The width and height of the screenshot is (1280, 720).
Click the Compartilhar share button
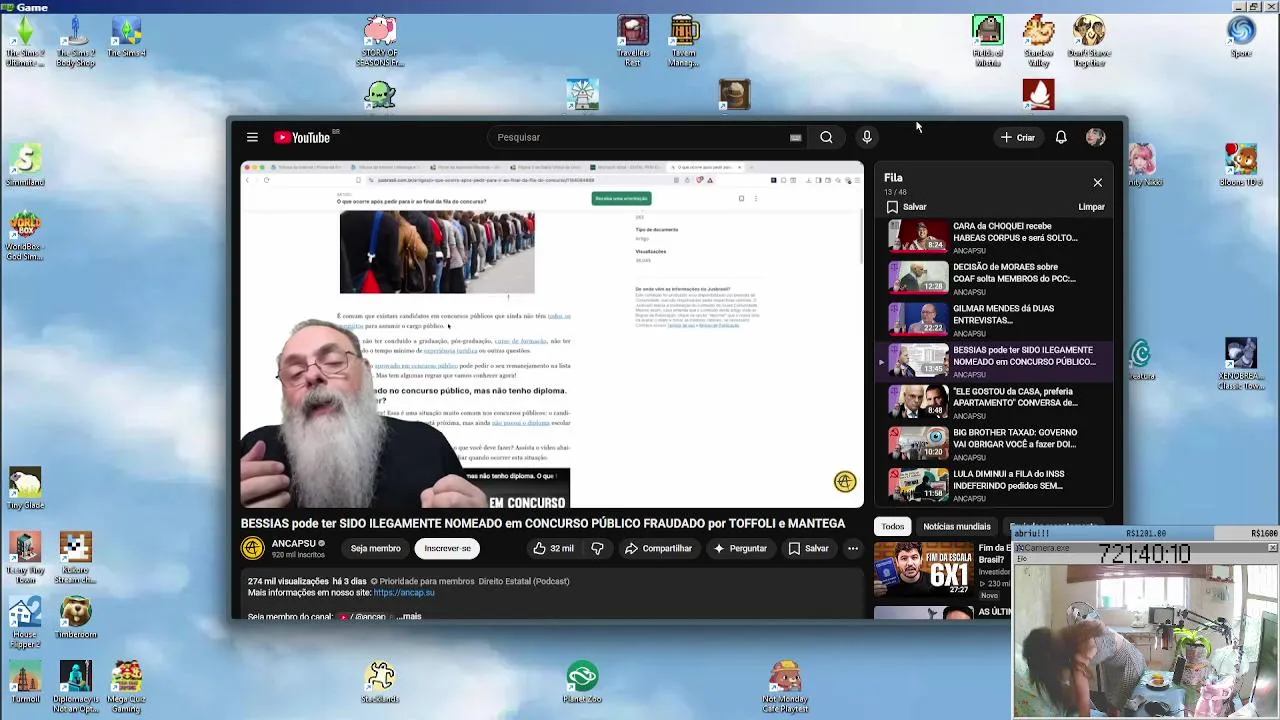(658, 548)
